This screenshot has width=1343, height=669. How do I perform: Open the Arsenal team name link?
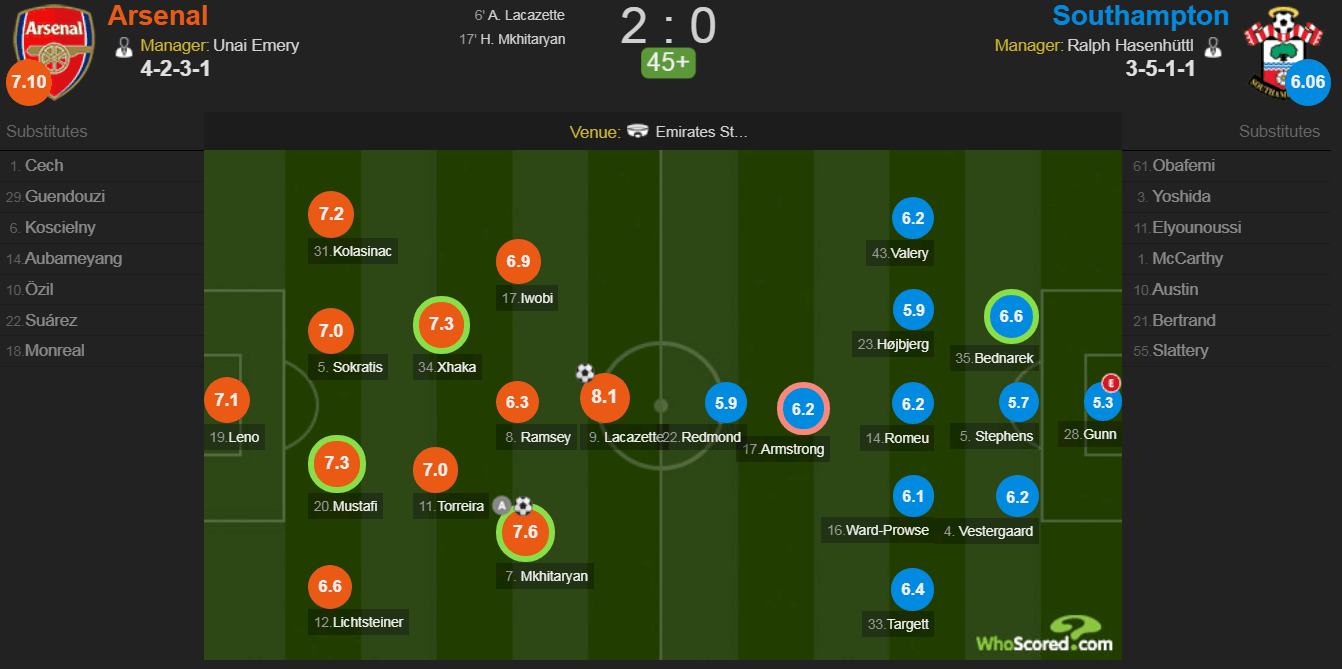pos(158,16)
